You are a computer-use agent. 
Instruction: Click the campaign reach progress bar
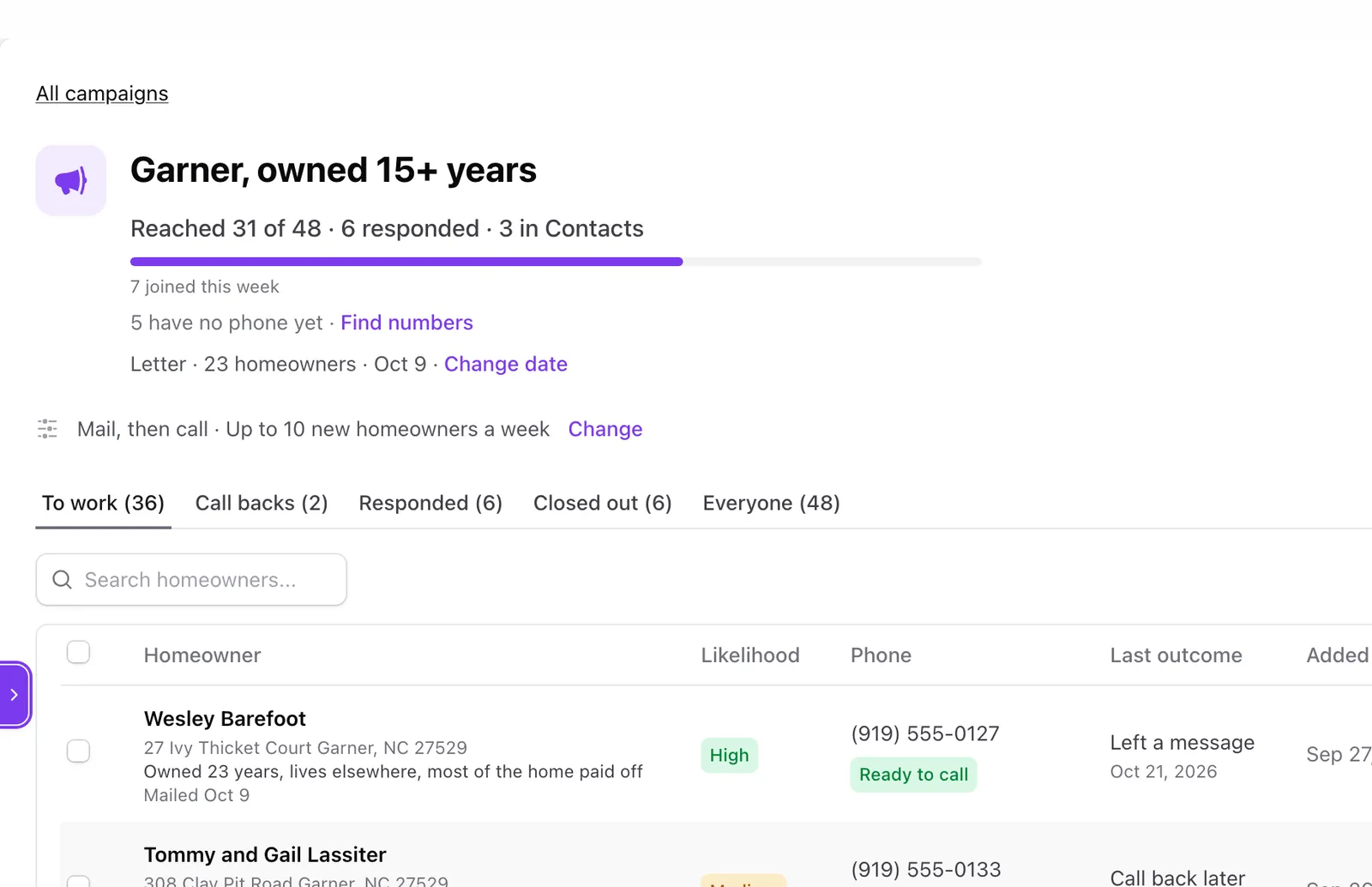tap(556, 262)
